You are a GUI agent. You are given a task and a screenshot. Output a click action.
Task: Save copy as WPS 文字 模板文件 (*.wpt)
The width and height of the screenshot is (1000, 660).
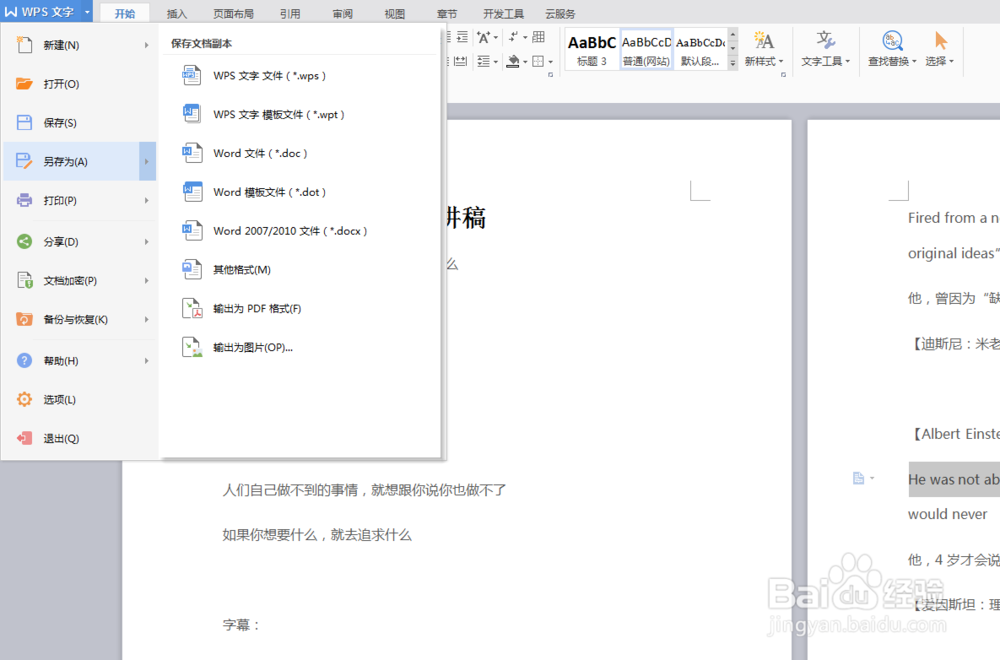click(300, 114)
